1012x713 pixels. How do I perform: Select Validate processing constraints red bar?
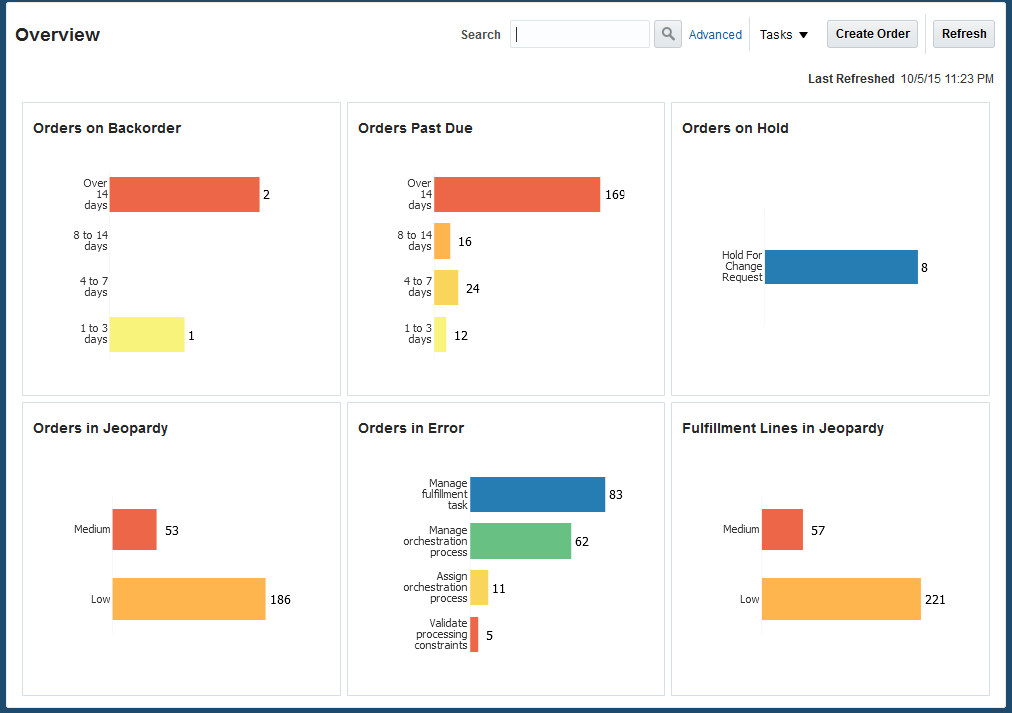pos(474,634)
